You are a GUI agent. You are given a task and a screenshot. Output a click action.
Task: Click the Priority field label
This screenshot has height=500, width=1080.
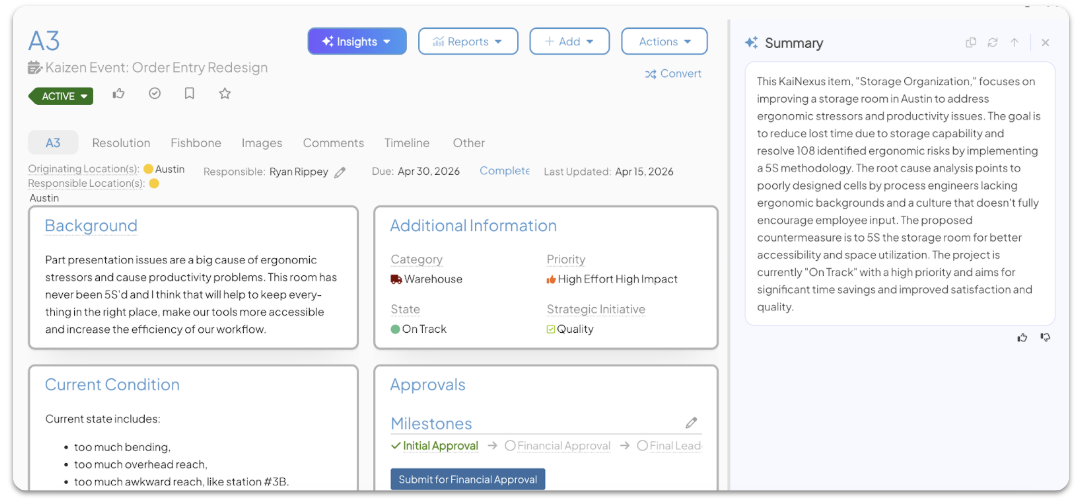point(566,260)
